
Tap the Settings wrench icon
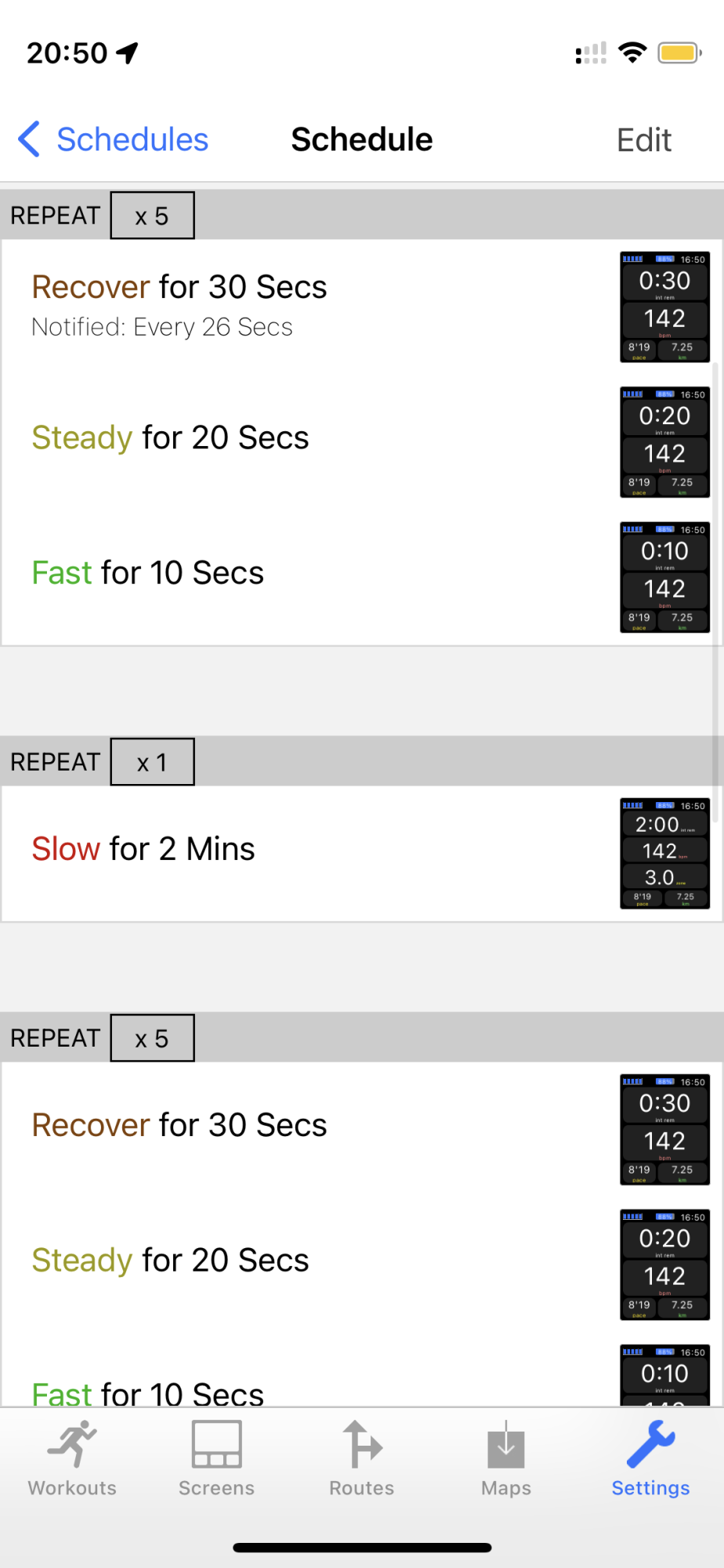(650, 1444)
